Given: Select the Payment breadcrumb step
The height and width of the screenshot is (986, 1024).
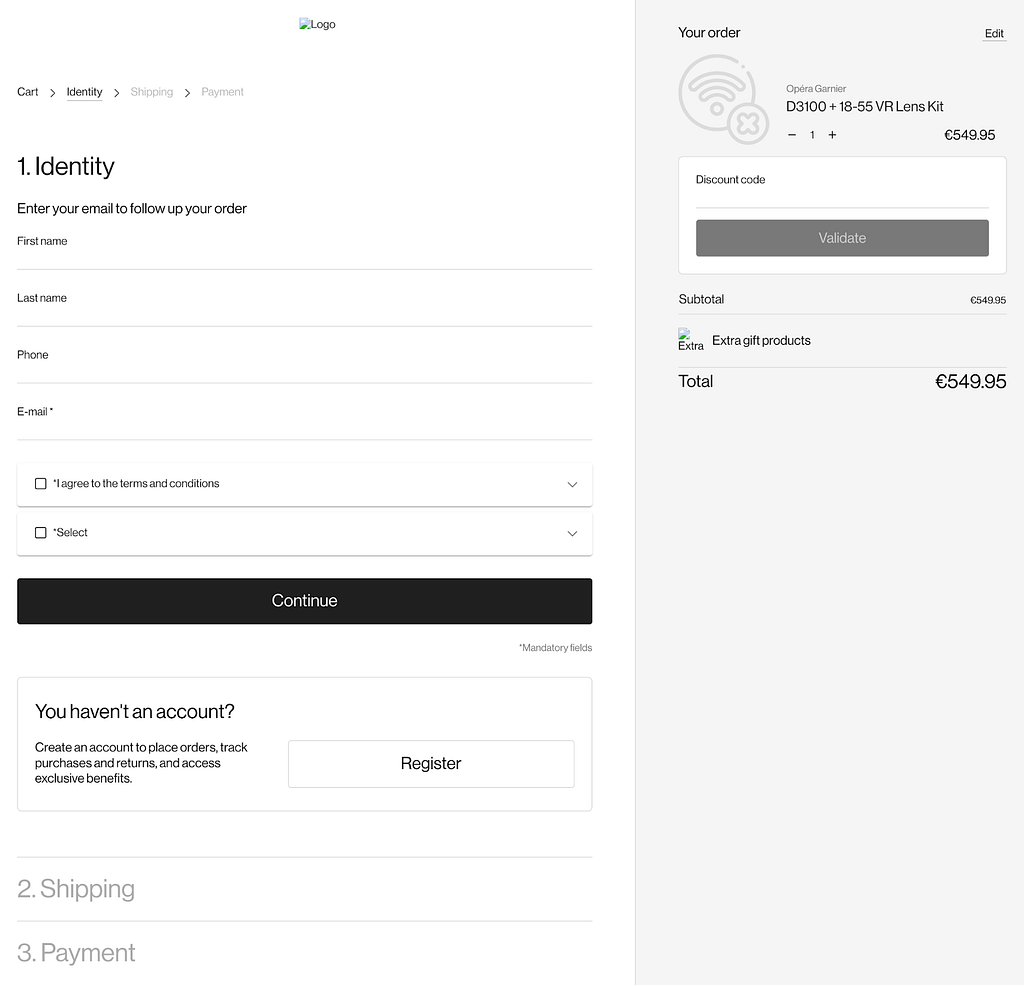Looking at the screenshot, I should coord(222,92).
